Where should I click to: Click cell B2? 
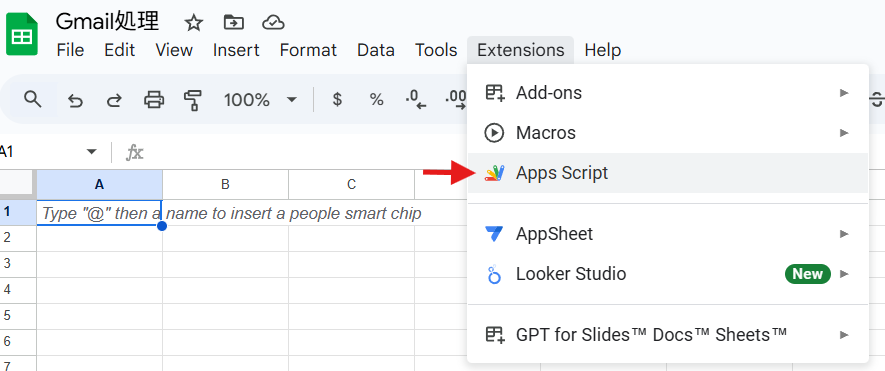[x=225, y=238]
